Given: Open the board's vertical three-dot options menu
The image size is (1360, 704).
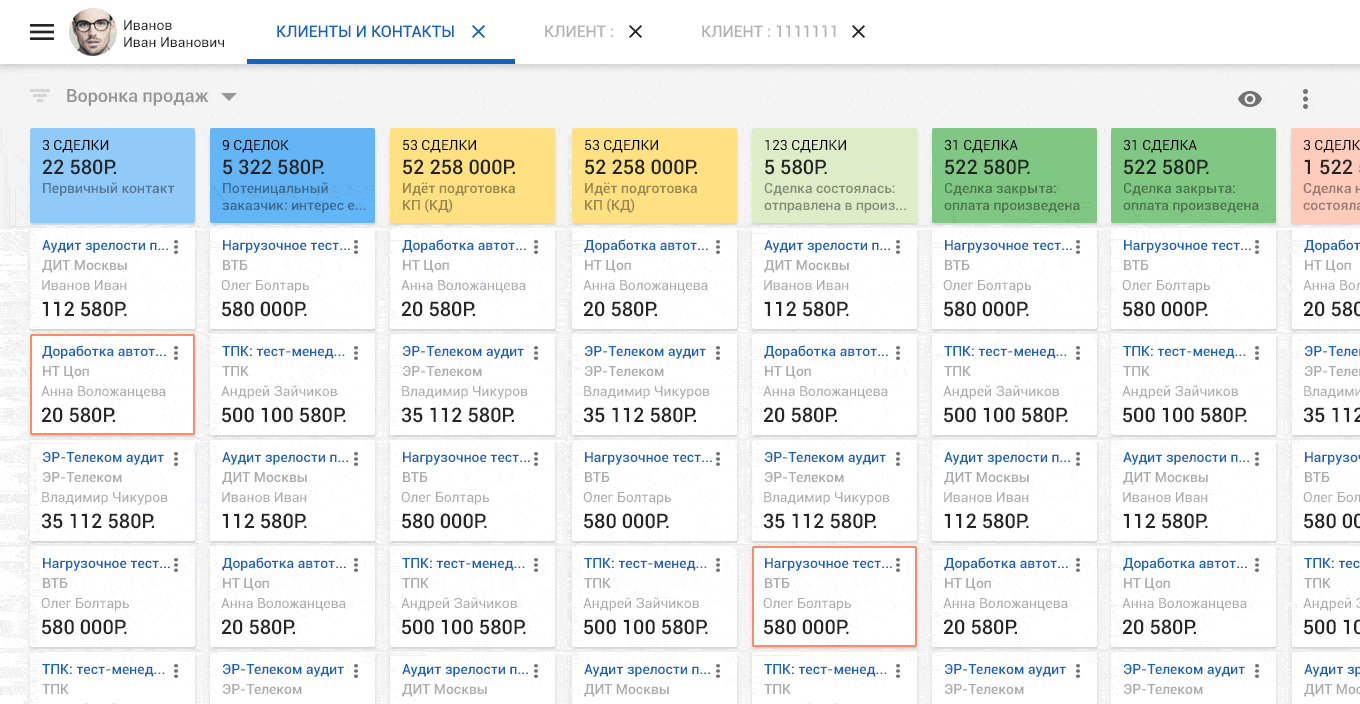Looking at the screenshot, I should [x=1305, y=99].
